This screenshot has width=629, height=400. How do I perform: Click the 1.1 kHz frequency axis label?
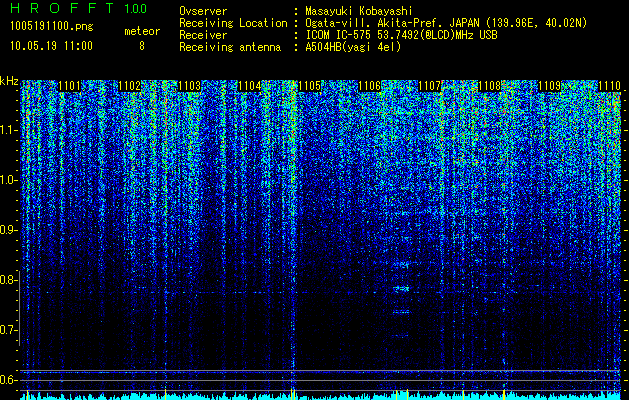[x=8, y=130]
